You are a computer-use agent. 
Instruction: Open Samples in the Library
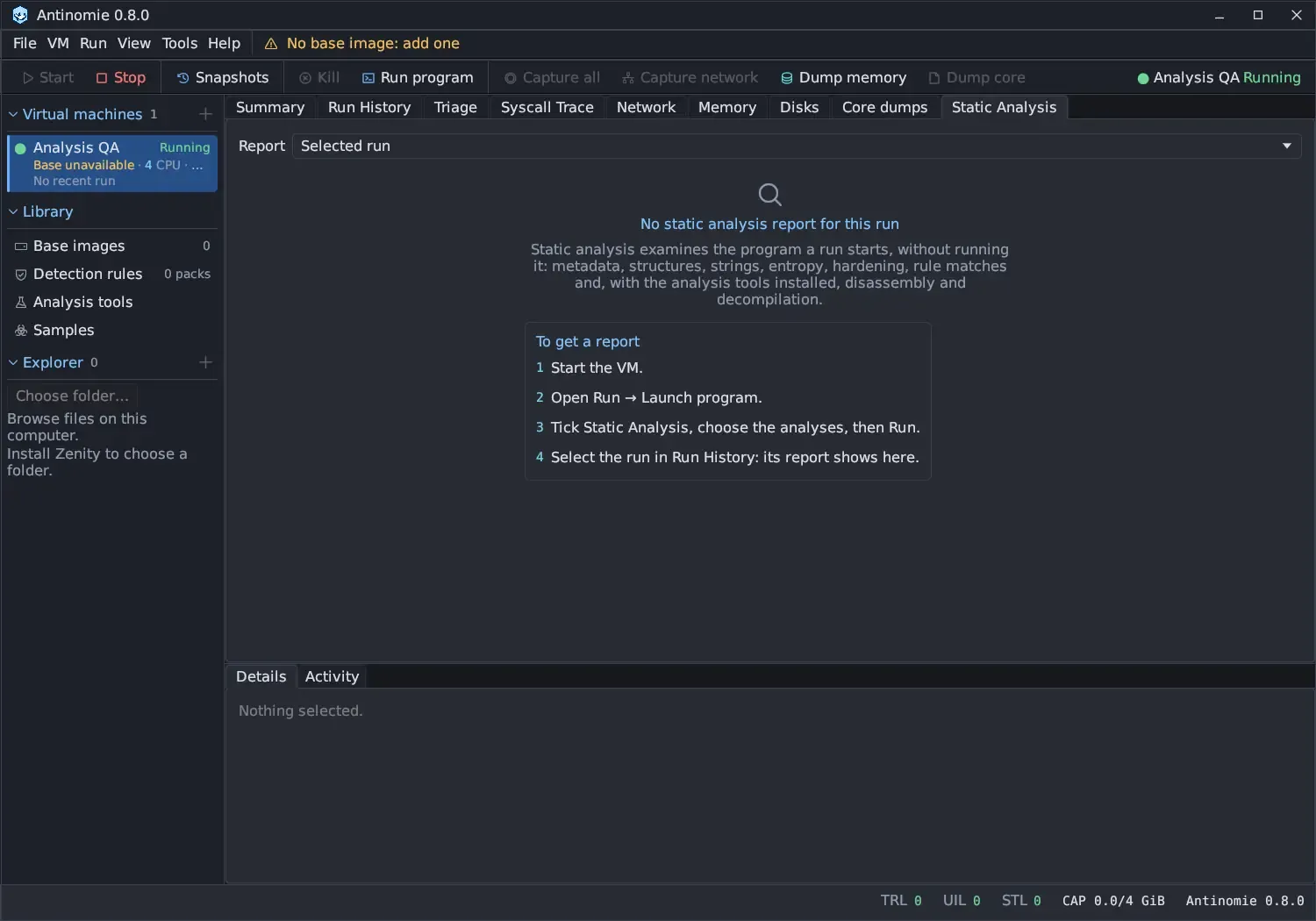[x=112, y=330]
